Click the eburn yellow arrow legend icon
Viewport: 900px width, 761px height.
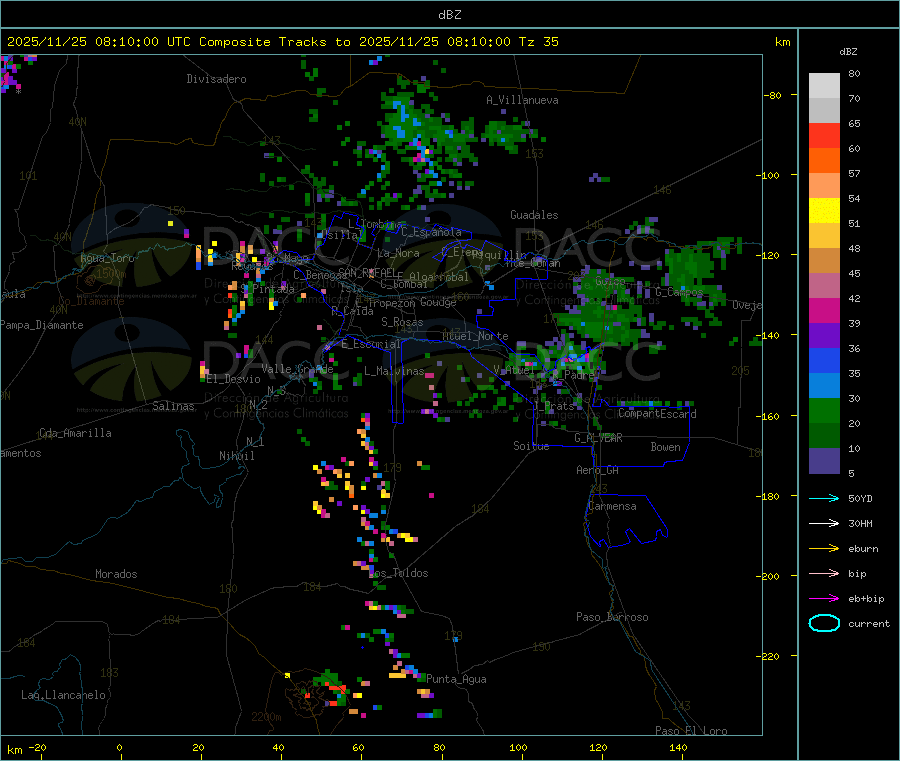tap(824, 548)
